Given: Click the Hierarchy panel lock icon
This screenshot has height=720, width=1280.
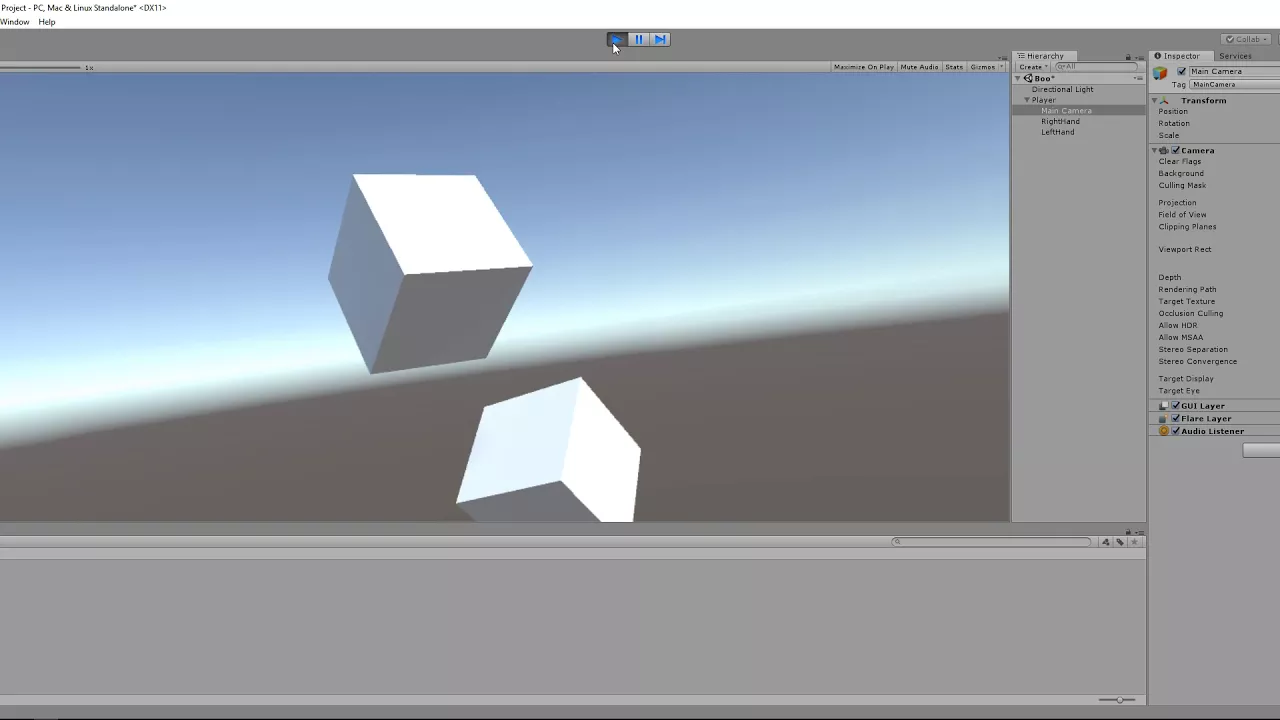Looking at the screenshot, I should click(1128, 57).
